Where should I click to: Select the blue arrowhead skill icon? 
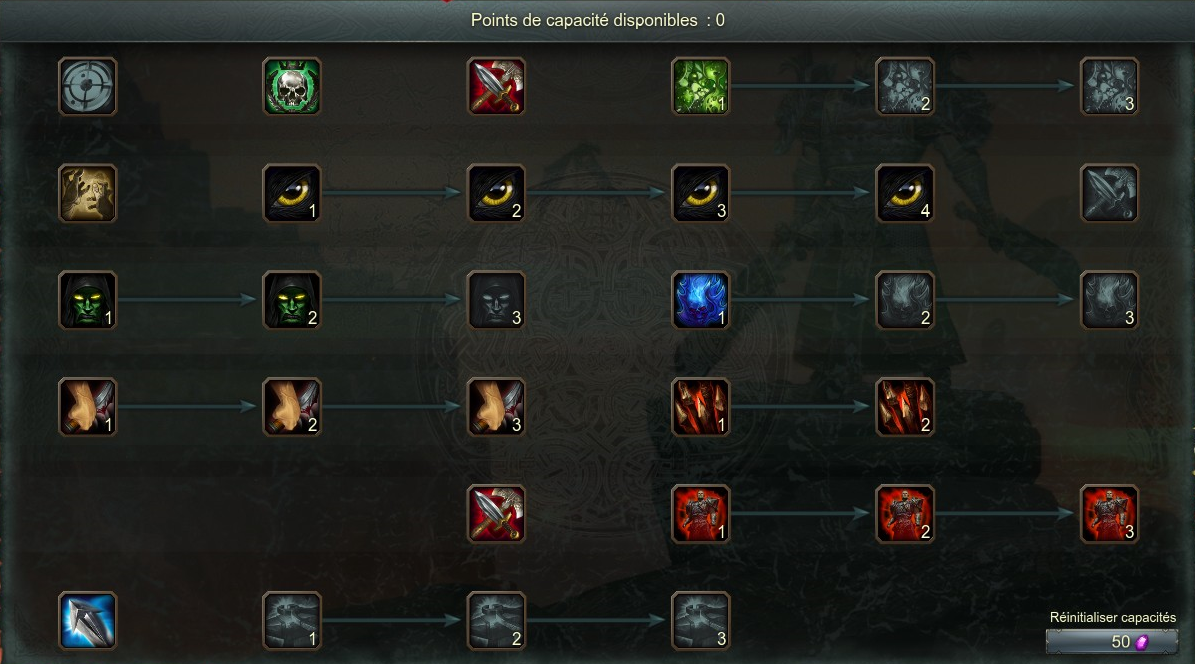(88, 620)
